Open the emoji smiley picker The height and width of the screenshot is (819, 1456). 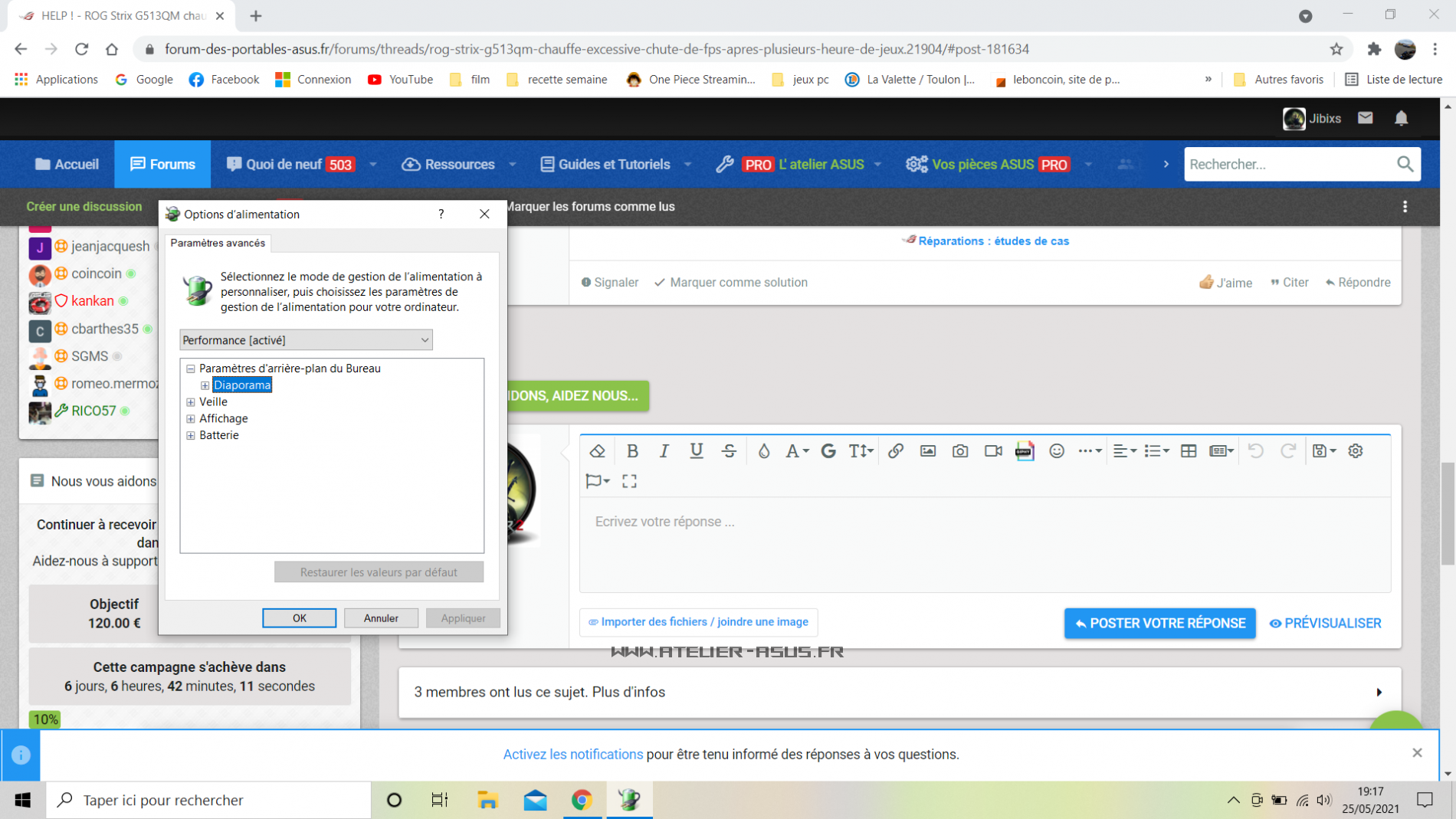tap(1057, 451)
